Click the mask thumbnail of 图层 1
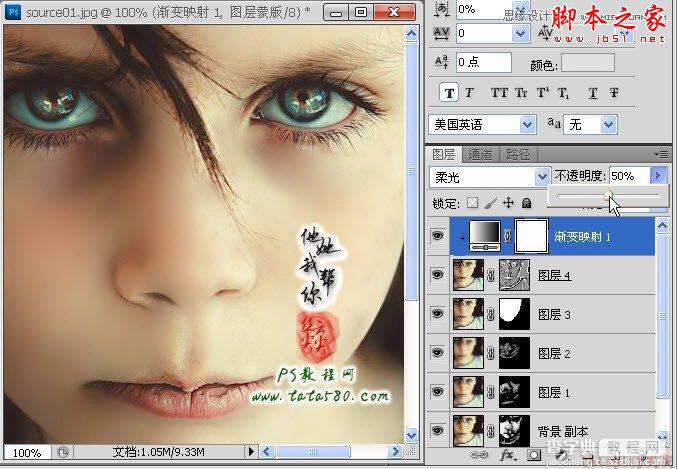 click(x=514, y=392)
